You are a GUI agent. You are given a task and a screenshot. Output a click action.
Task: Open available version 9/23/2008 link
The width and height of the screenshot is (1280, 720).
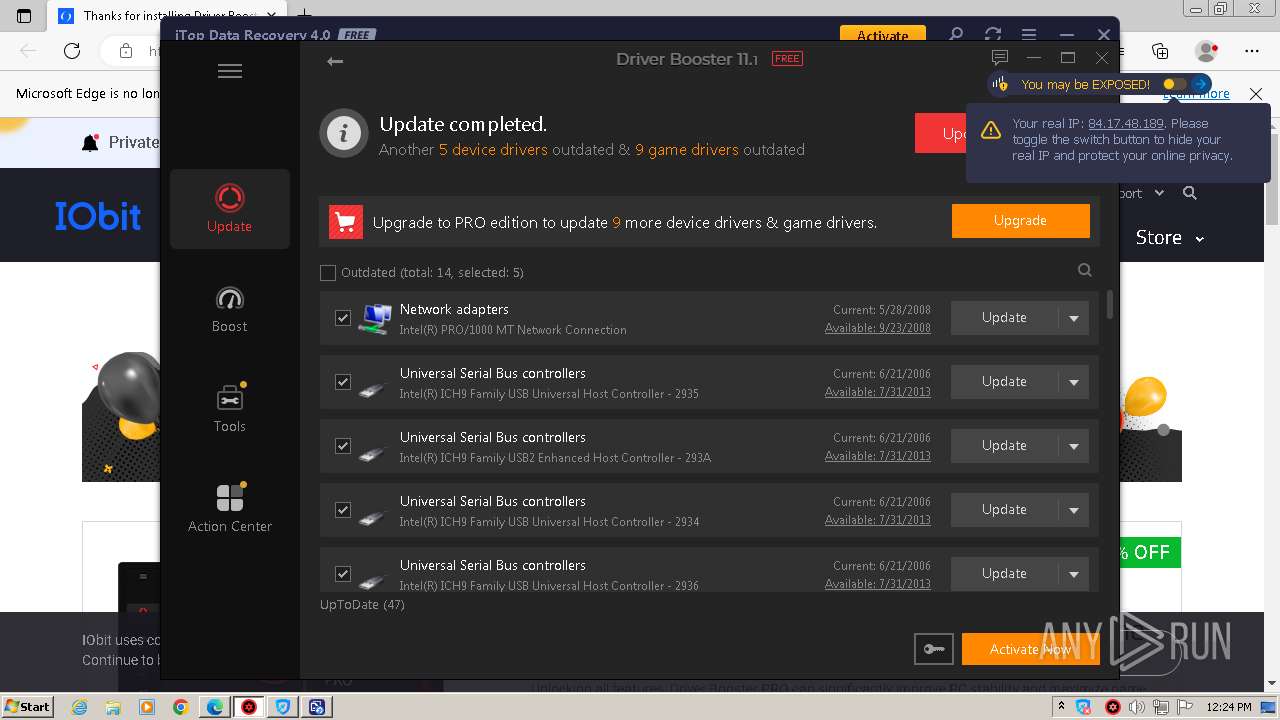coord(877,328)
